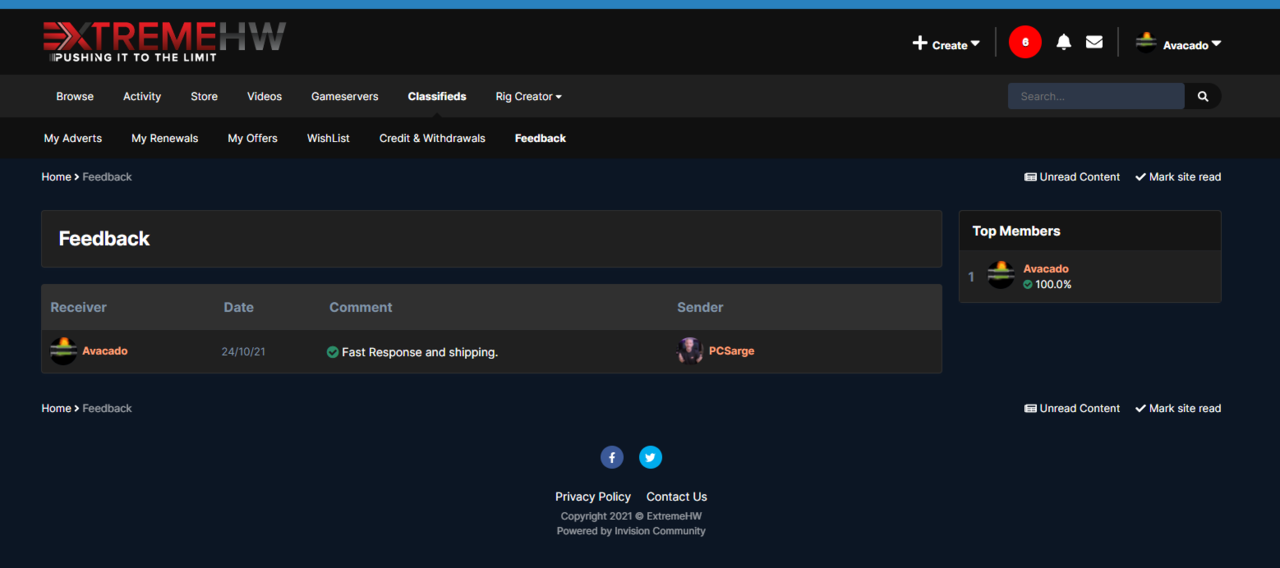Click Home in top breadcrumb
Viewport: 1280px width, 568px height.
point(56,177)
